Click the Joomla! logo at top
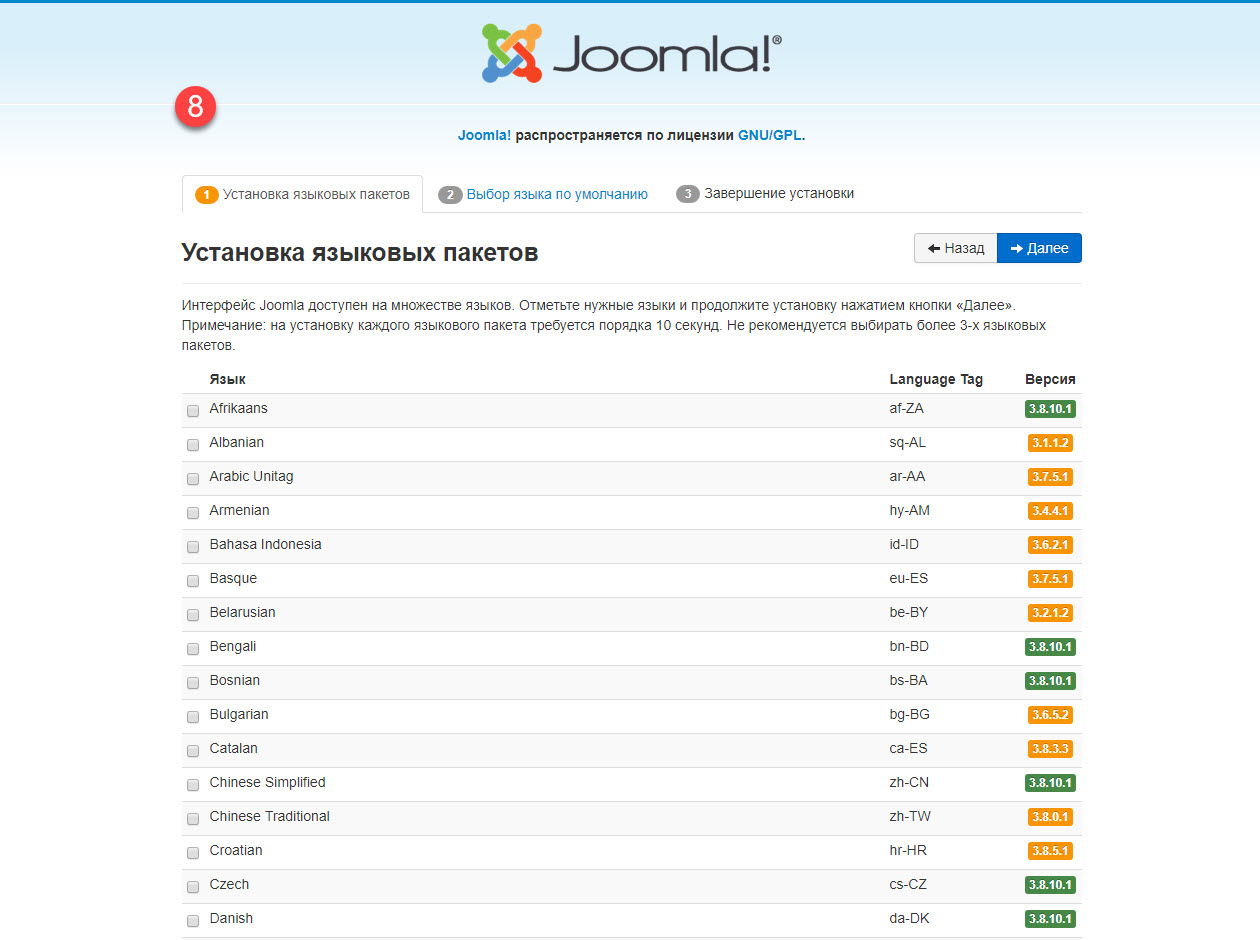 (631, 53)
